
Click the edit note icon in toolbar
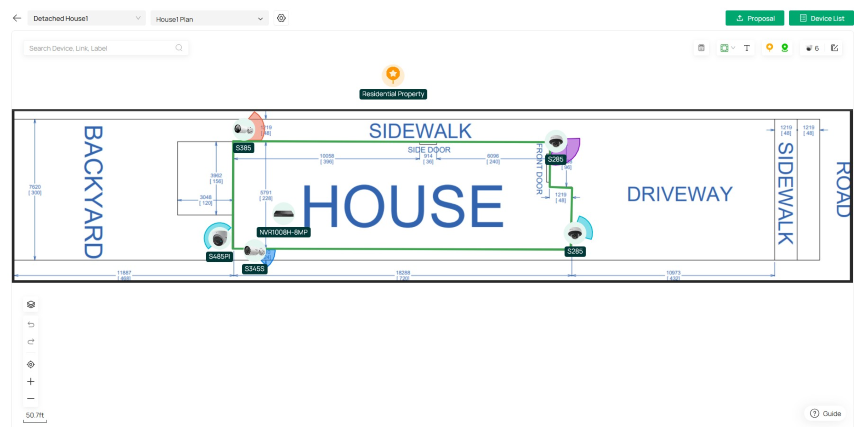(x=834, y=48)
